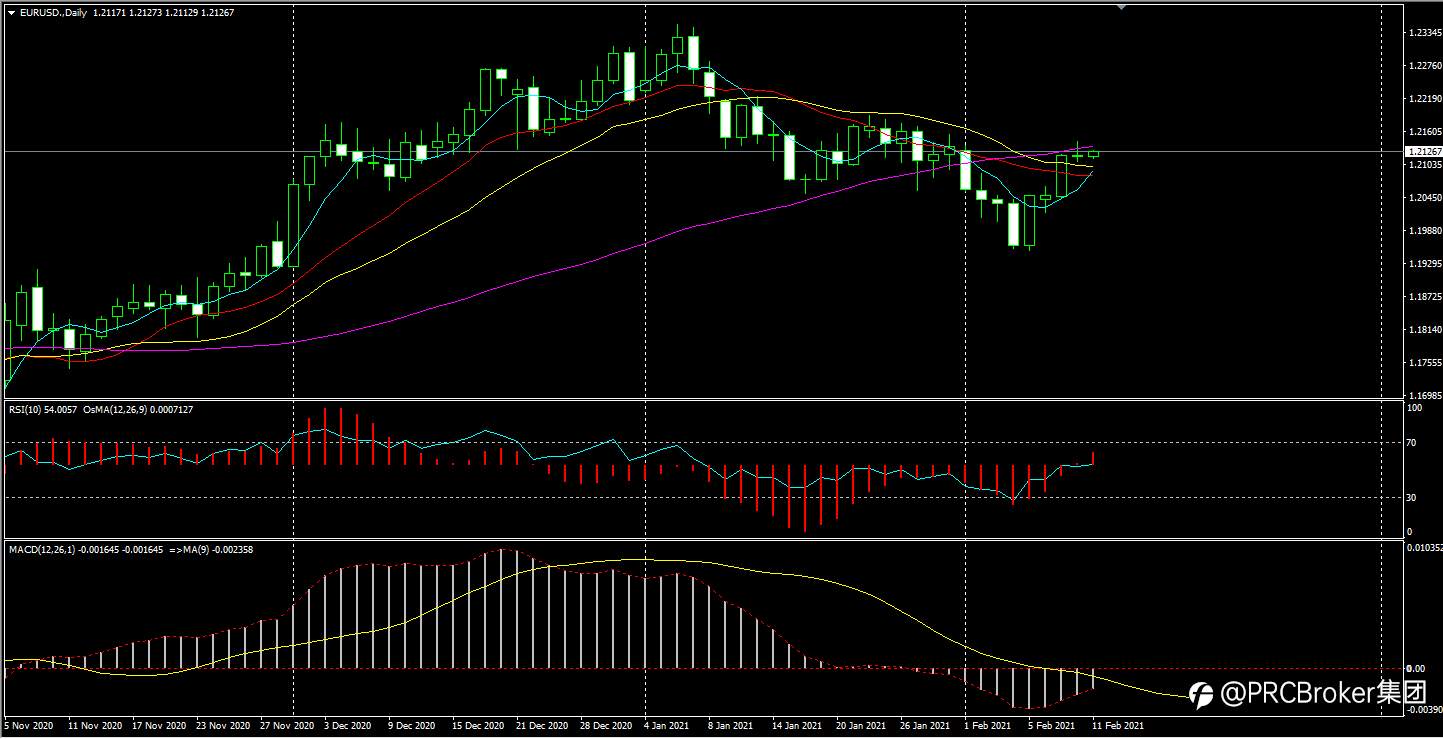Image resolution: width=1443 pixels, height=739 pixels.
Task: Click the 20 Jan 2021 date label
Action: 861,725
